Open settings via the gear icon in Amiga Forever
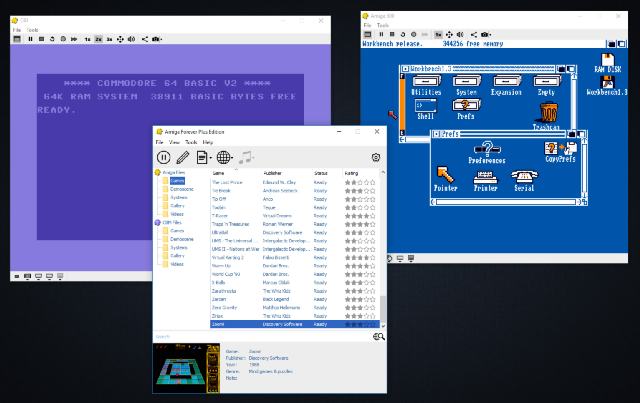 376,157
